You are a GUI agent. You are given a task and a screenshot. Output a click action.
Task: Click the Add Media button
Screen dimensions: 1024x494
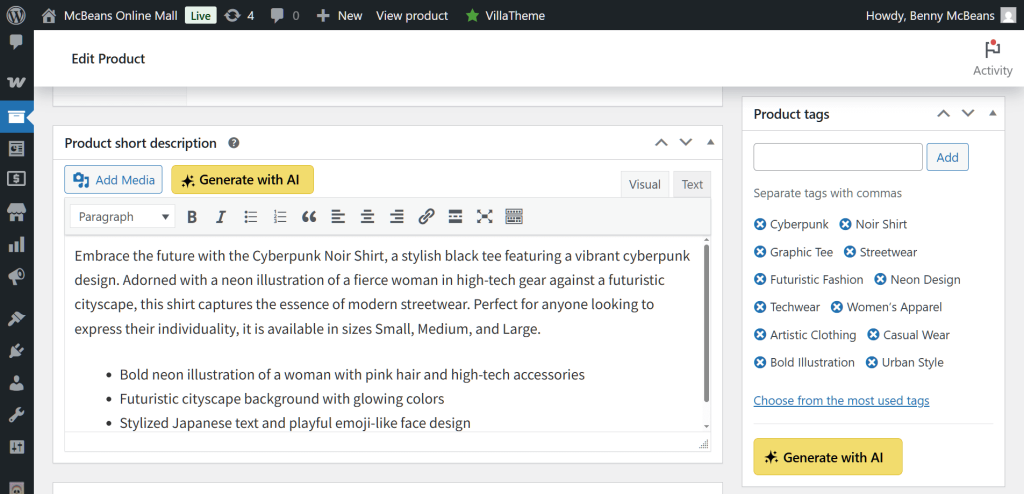(x=113, y=180)
